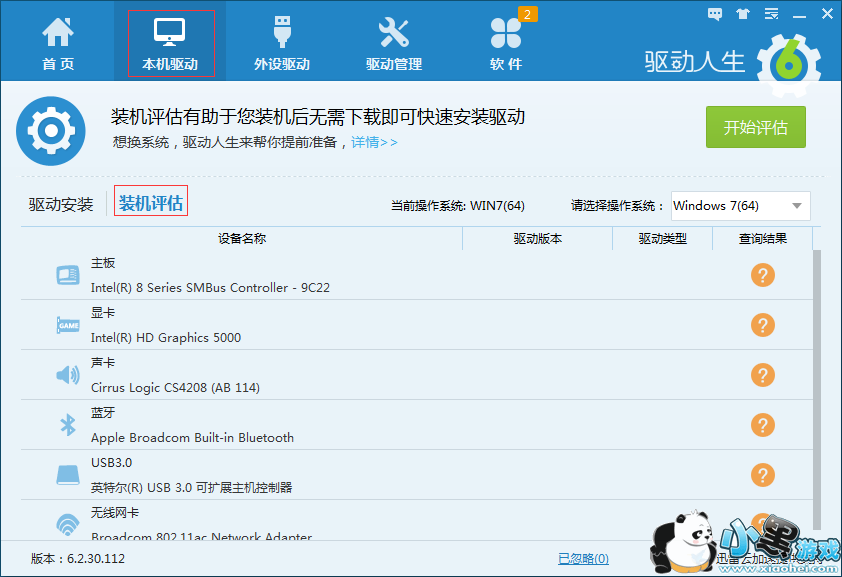Select the 装机评估 subtab
Screen dimensions: 842x577
tap(151, 203)
